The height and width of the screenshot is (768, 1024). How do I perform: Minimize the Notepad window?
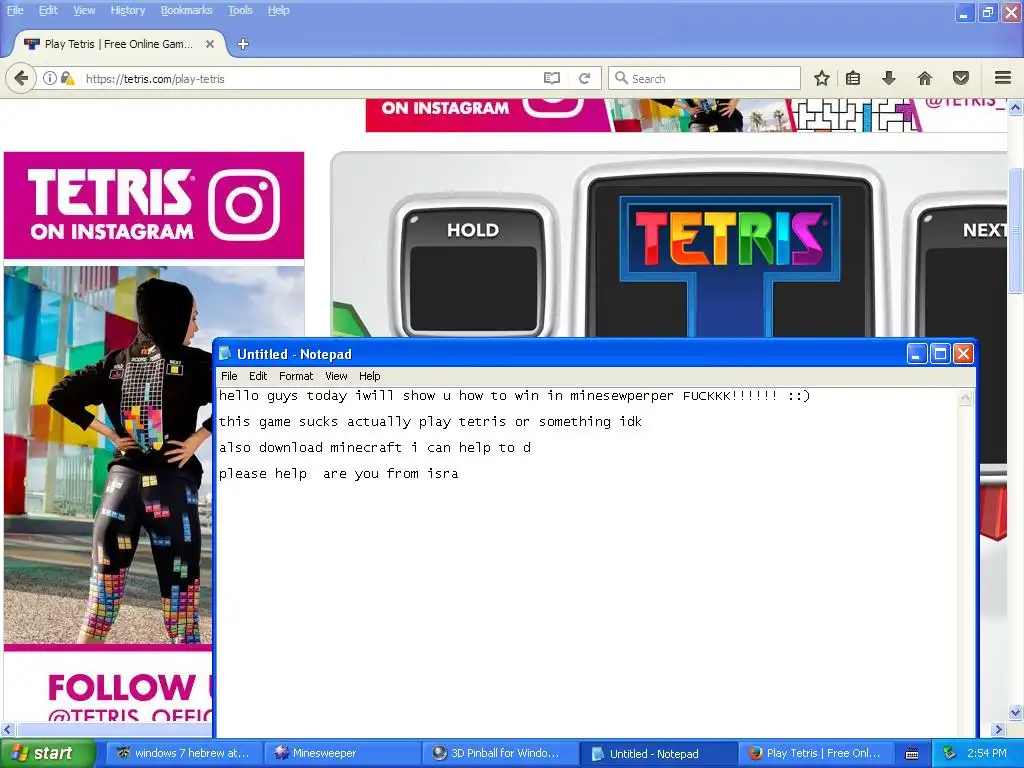pos(916,354)
